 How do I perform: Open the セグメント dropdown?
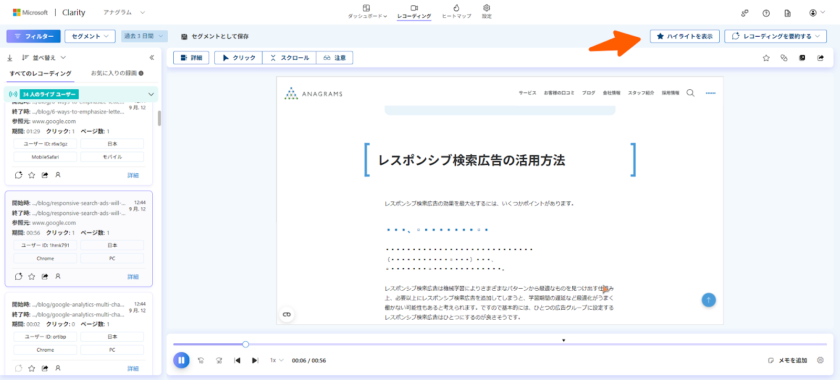coord(90,36)
